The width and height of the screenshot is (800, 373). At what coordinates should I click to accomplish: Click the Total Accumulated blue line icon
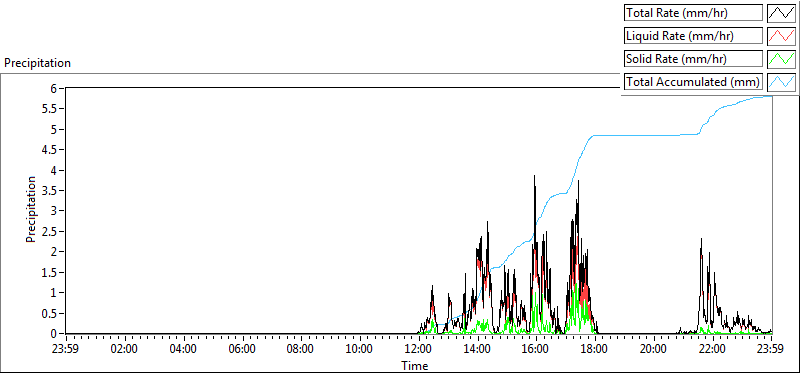point(782,82)
